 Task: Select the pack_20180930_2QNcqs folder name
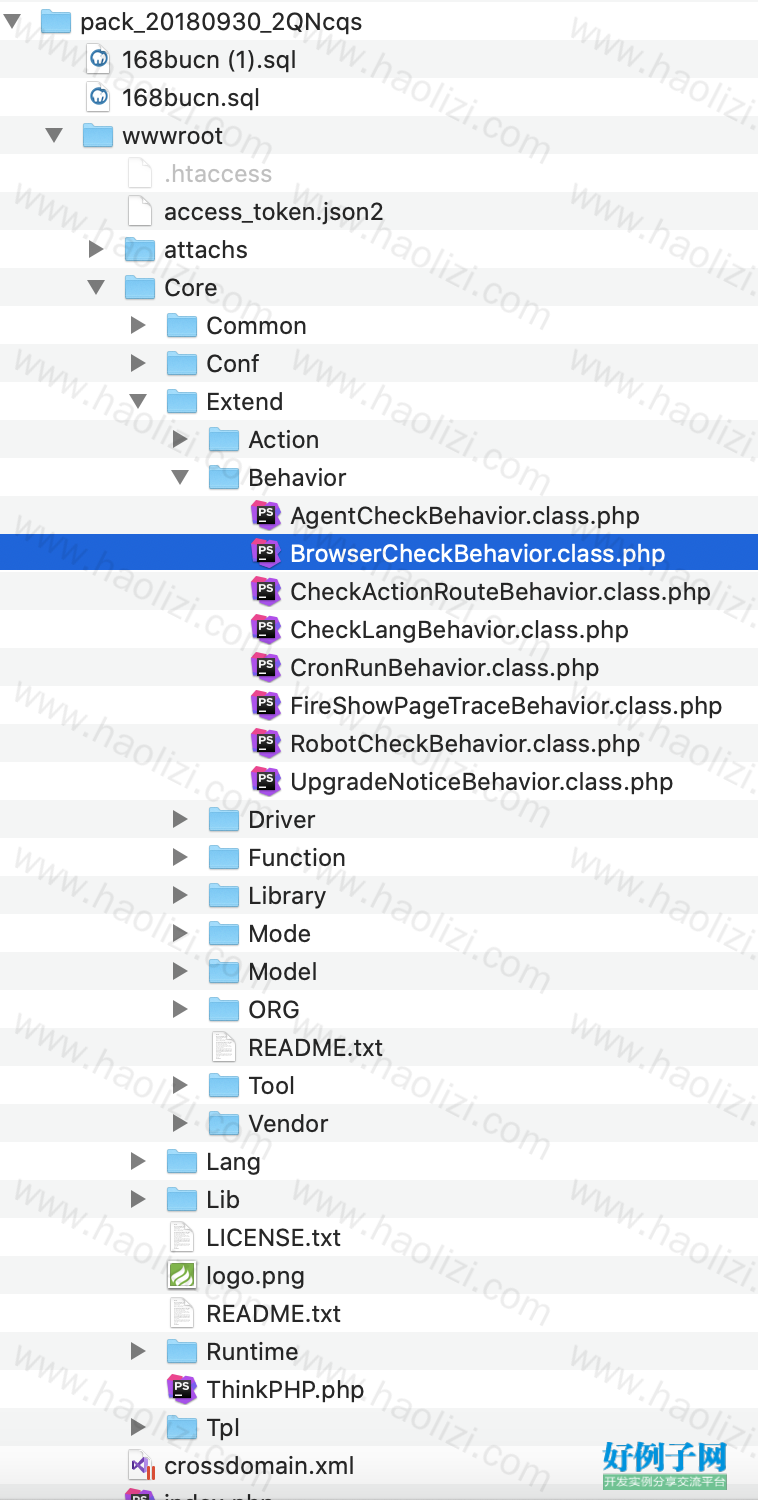coord(221,22)
